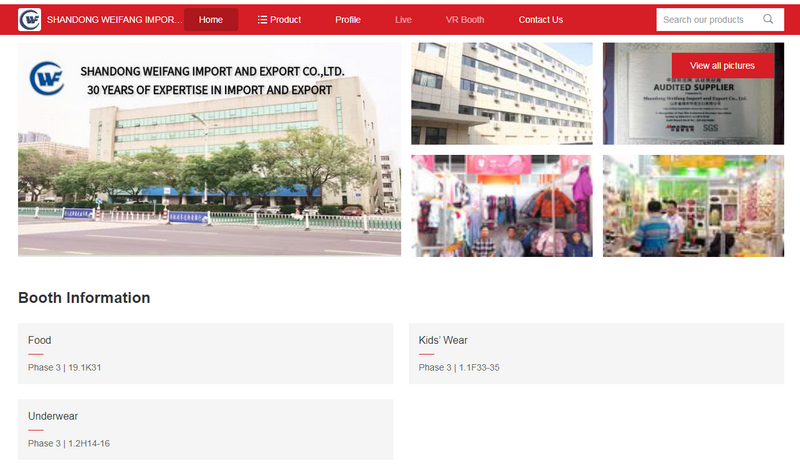This screenshot has height=469, width=800.
Task: Click the search magnifier icon
Action: [768, 19]
